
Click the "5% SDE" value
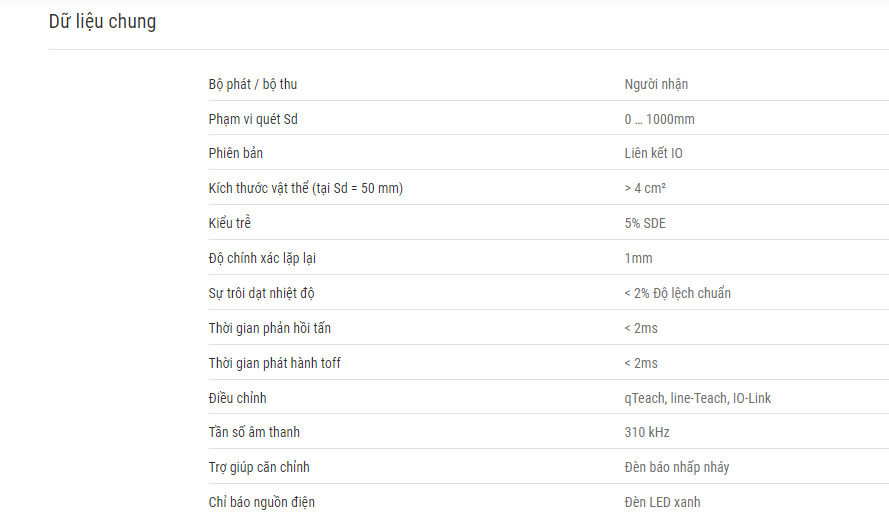click(645, 223)
